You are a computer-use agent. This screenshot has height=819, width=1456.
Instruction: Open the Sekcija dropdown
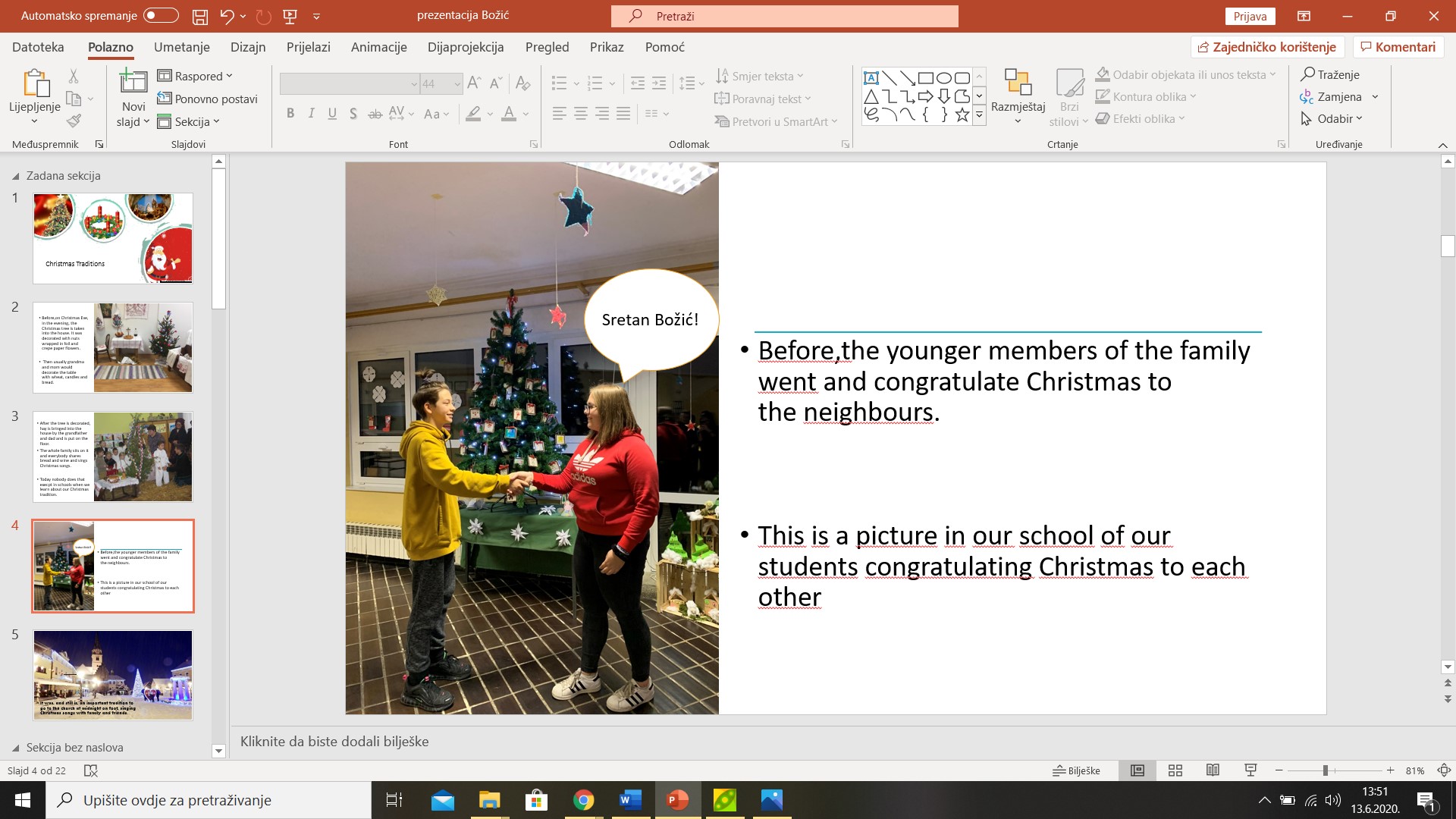(188, 121)
